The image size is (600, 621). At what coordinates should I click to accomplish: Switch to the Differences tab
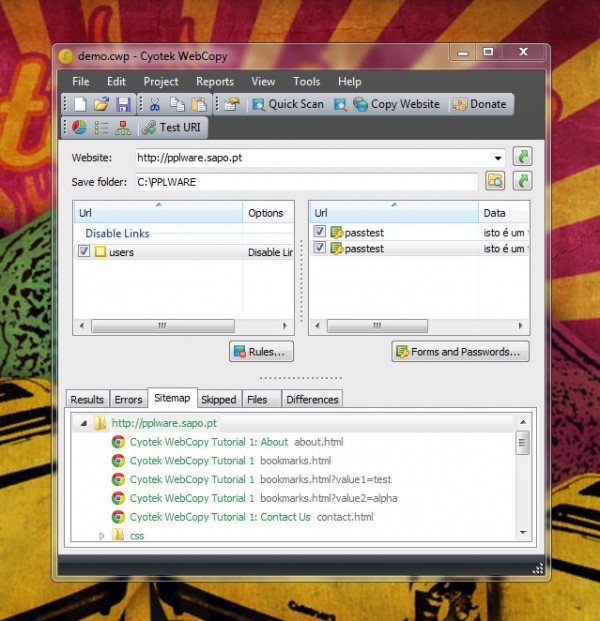pyautogui.click(x=312, y=399)
